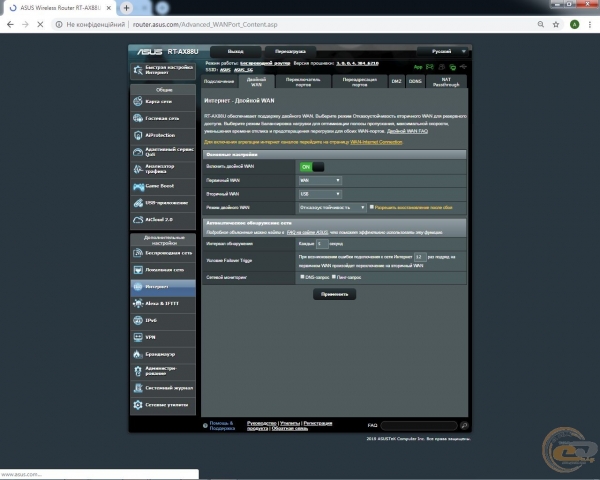This screenshot has width=600, height=480.
Task: Select the Internet (Интернет) sidebar item
Action: click(x=163, y=287)
